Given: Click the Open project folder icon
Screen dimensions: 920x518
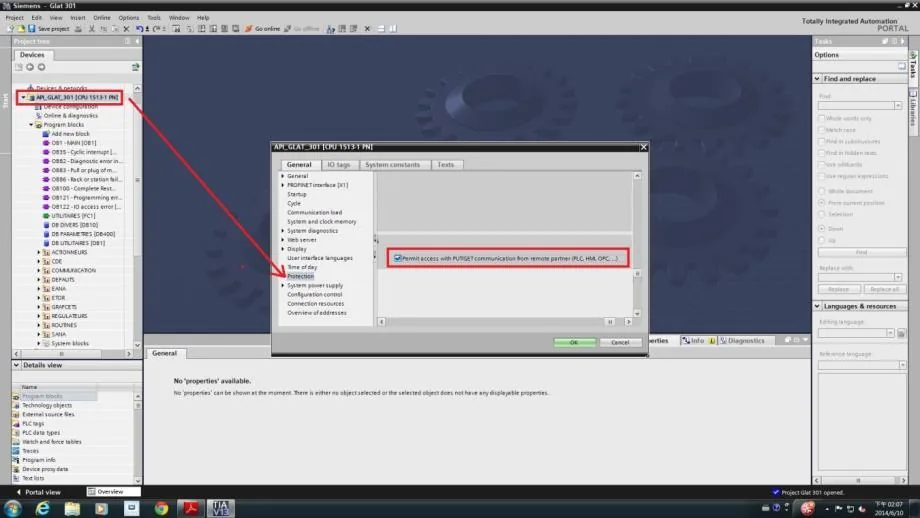Looking at the screenshot, I should tap(21, 28).
